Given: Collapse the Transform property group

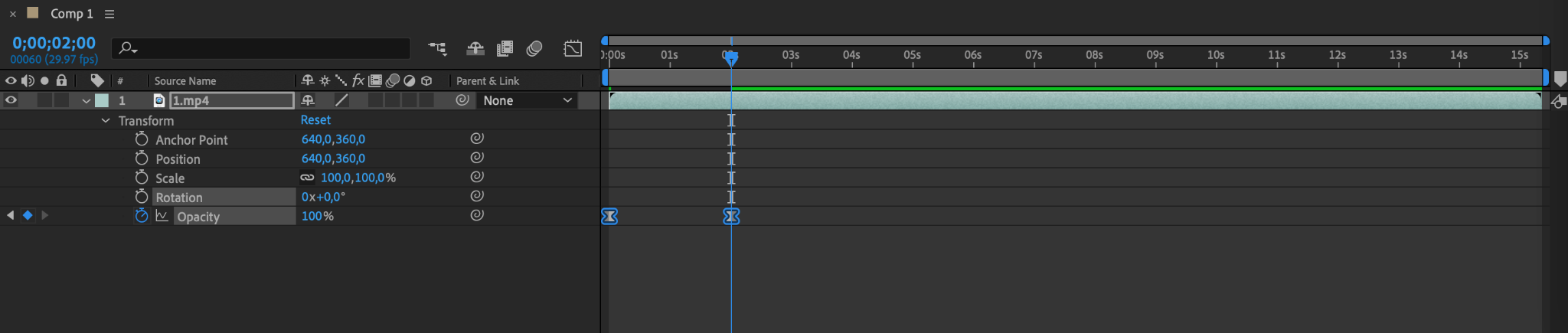Looking at the screenshot, I should (106, 121).
